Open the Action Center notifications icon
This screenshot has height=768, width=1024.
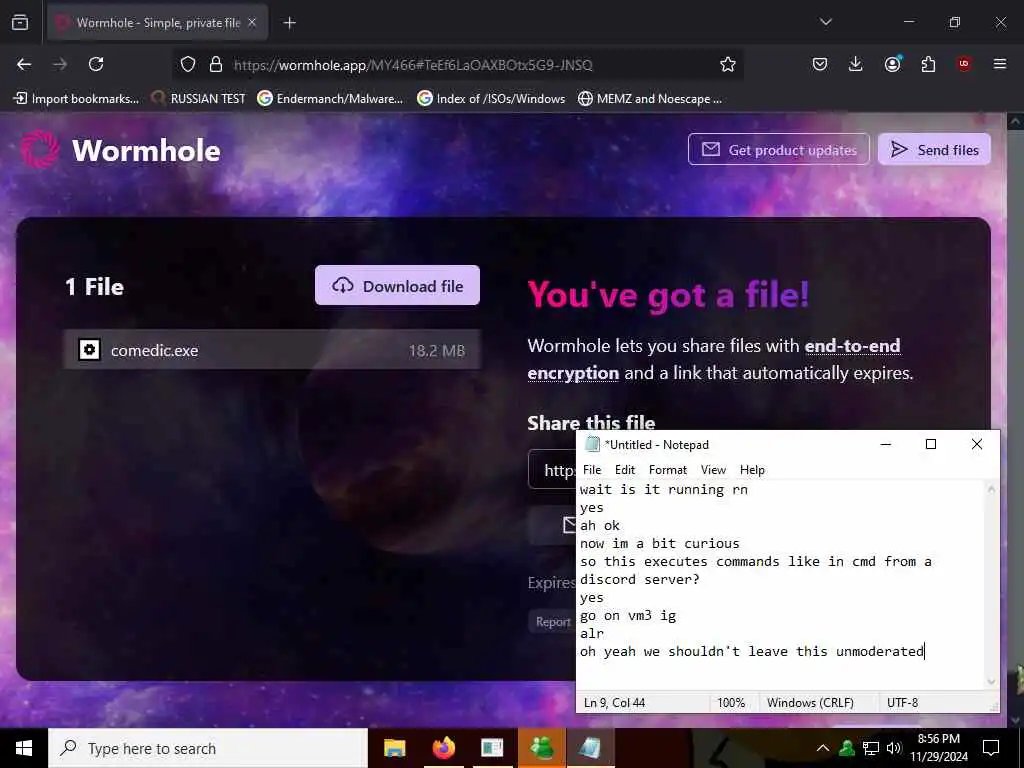pos(991,748)
